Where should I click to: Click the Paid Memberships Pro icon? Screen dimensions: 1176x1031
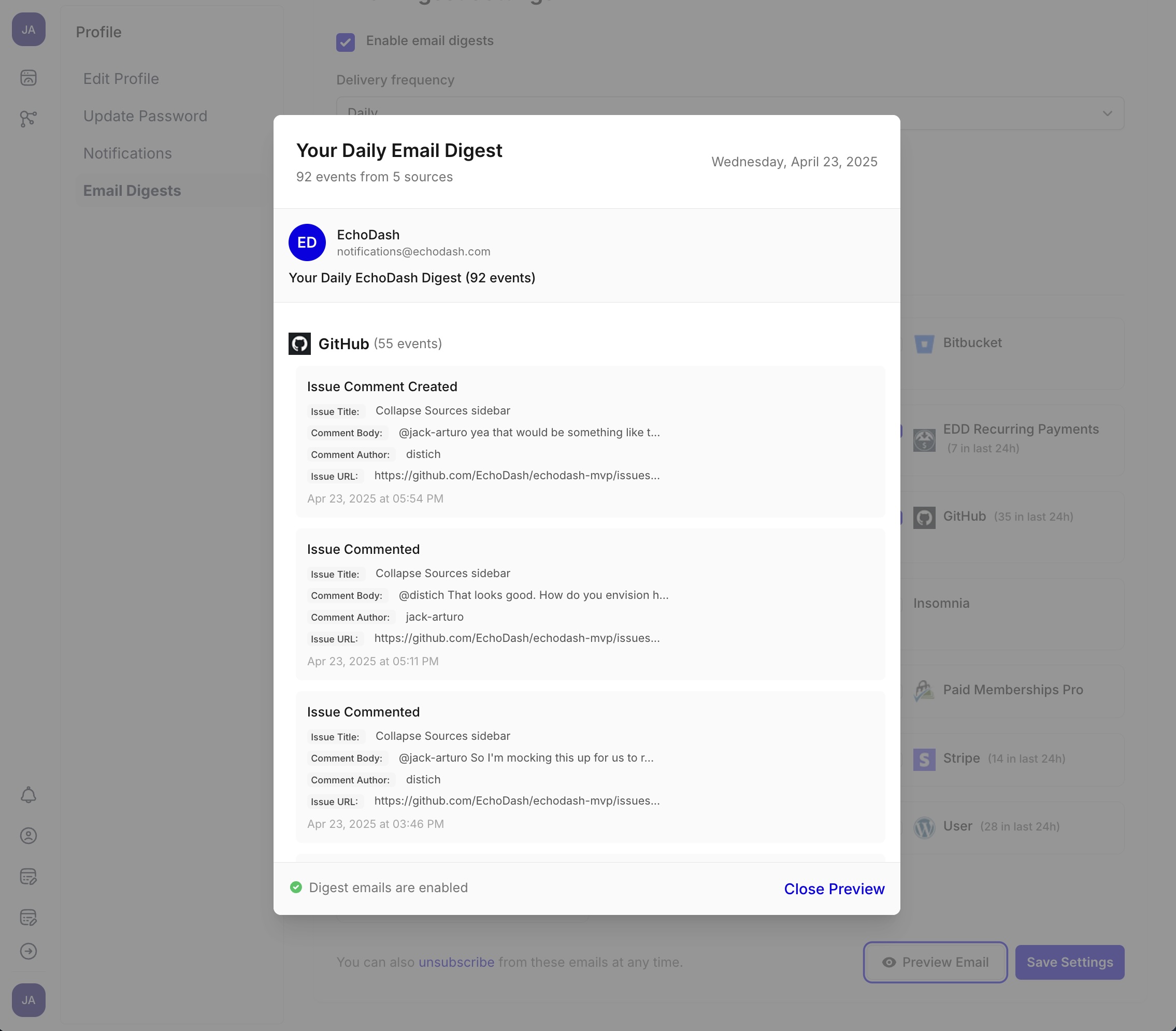click(924, 691)
